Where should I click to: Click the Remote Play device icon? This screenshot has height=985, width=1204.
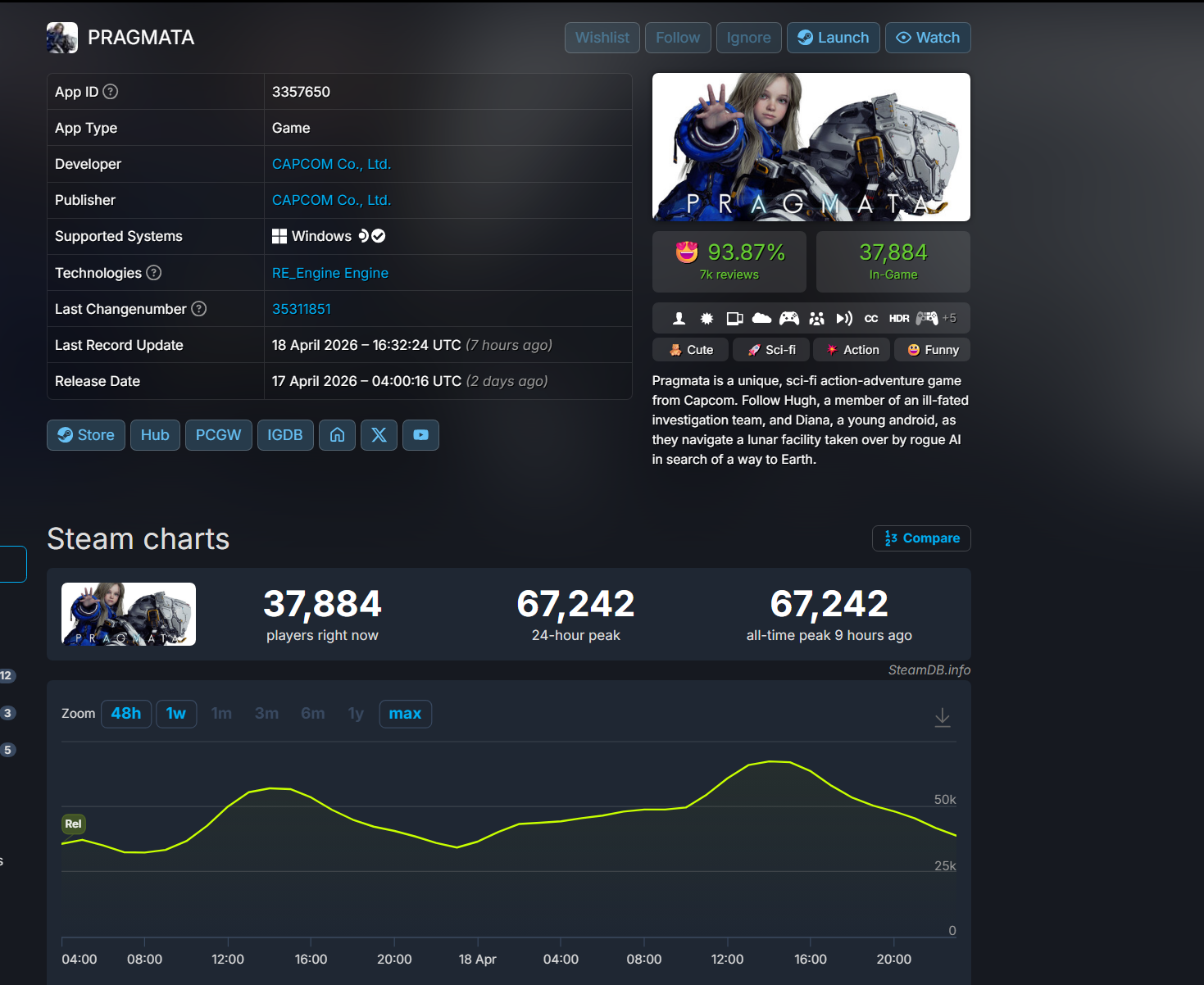734,318
